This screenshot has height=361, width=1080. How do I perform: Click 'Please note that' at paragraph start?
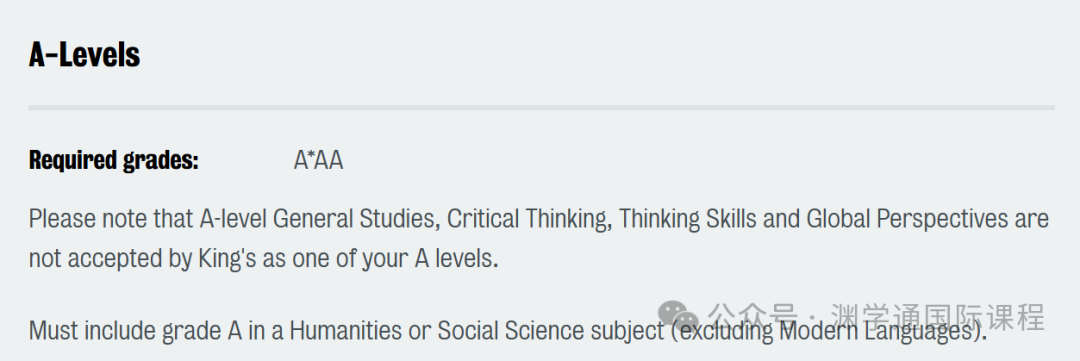click(x=111, y=219)
